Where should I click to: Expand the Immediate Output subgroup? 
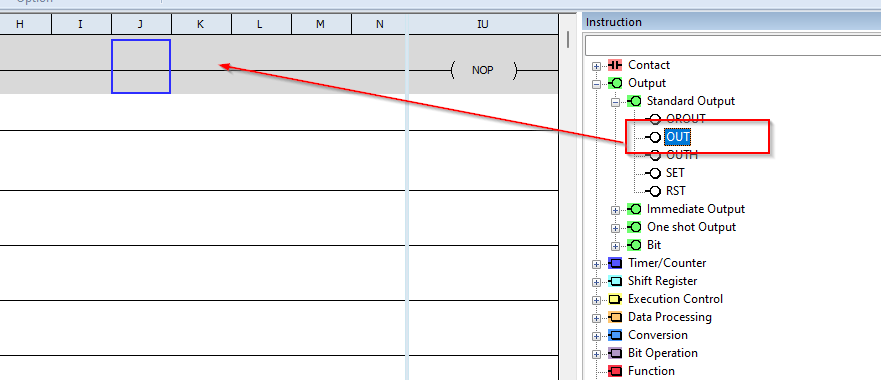pos(615,210)
